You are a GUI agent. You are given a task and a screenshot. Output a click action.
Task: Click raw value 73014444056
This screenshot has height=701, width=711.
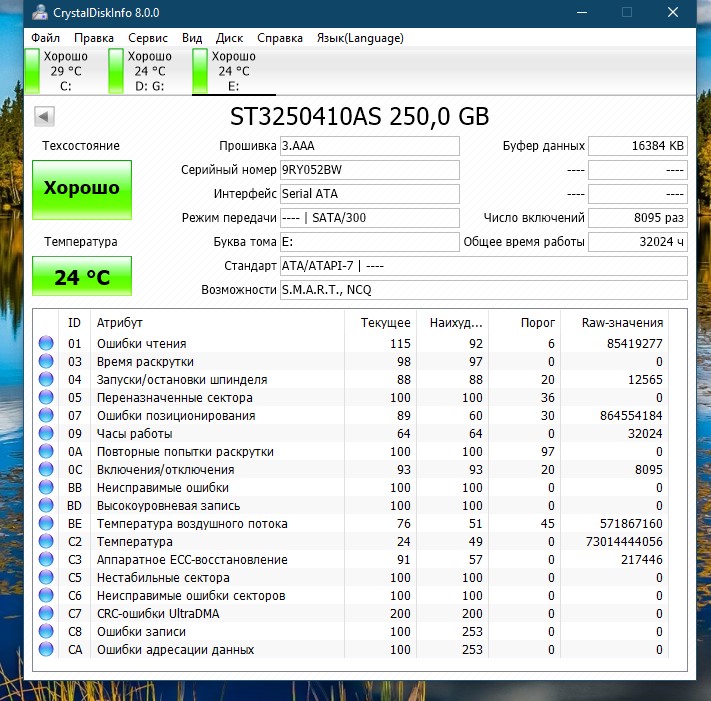coord(624,542)
